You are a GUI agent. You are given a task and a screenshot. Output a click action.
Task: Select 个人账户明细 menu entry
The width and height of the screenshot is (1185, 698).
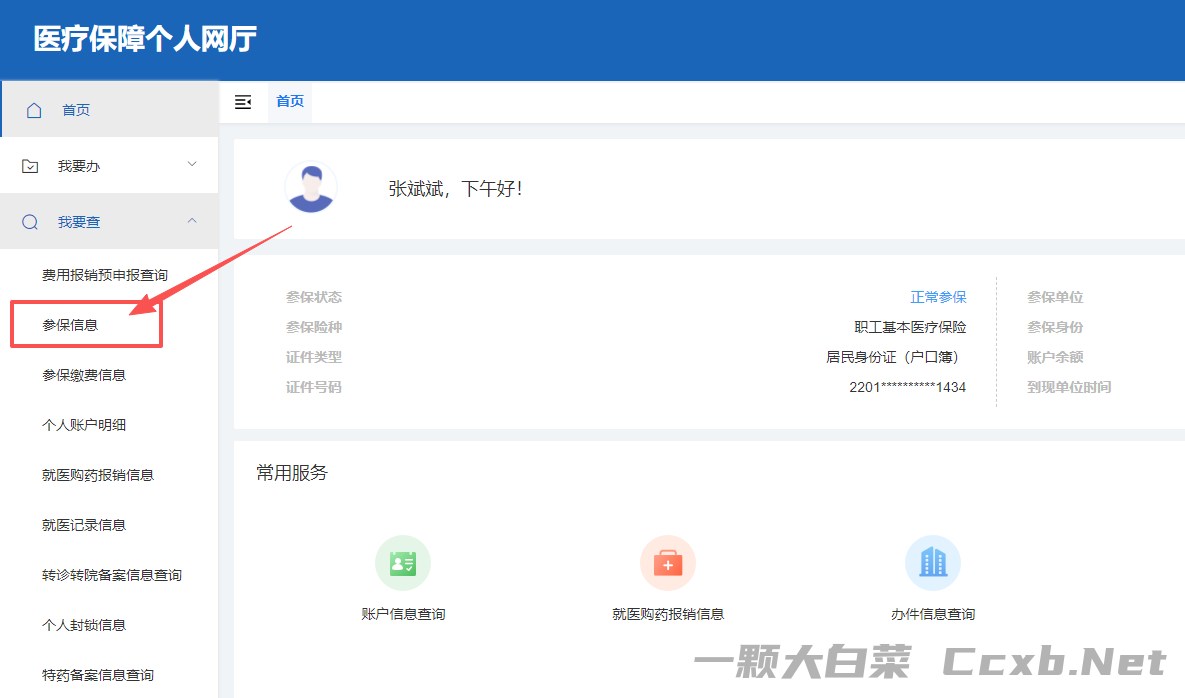tap(84, 425)
